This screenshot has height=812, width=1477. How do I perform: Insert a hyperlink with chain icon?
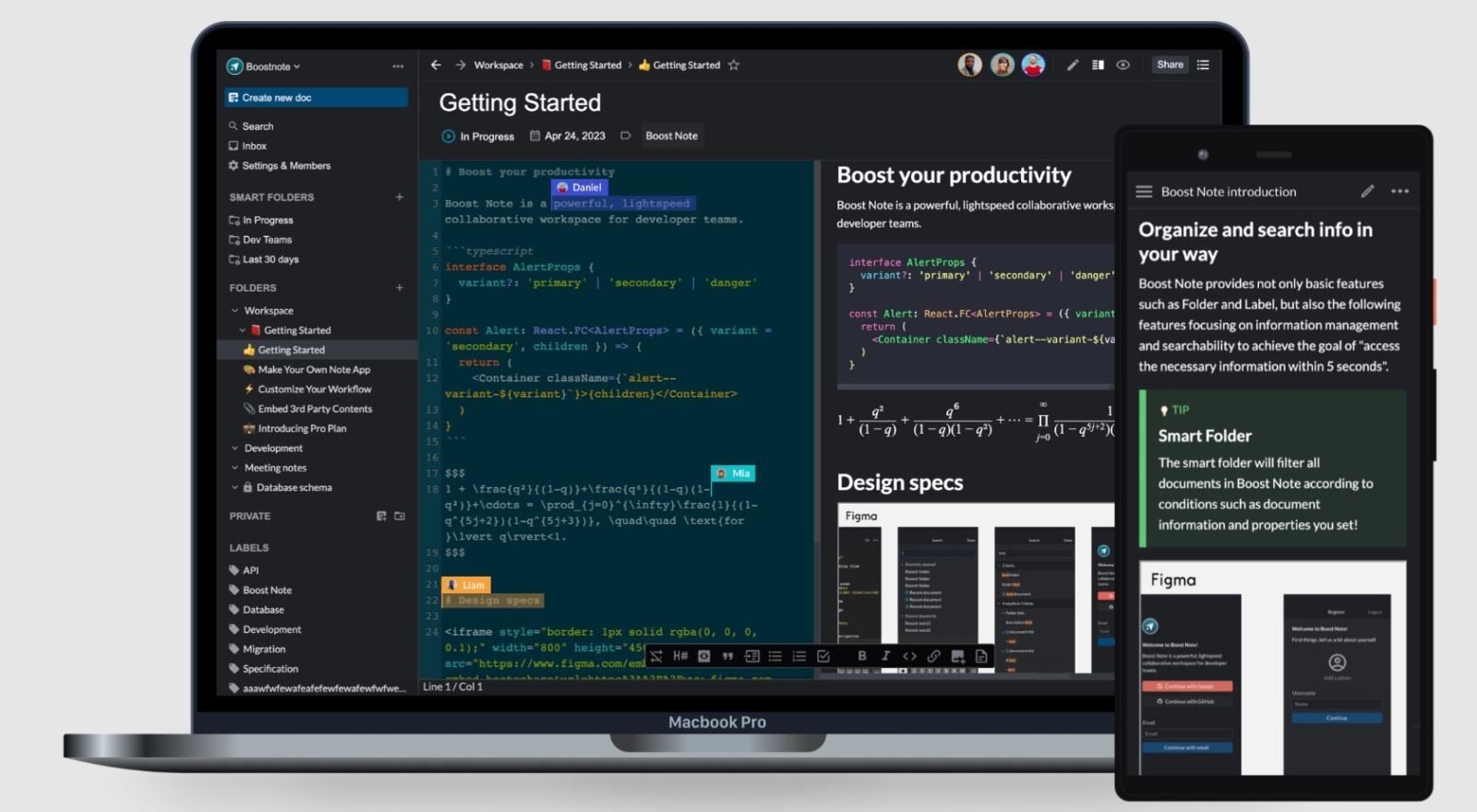pos(933,656)
